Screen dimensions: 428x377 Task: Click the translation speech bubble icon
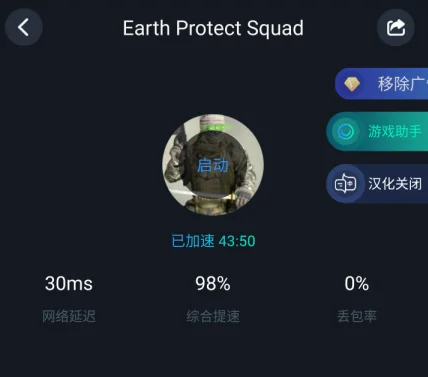click(x=345, y=184)
